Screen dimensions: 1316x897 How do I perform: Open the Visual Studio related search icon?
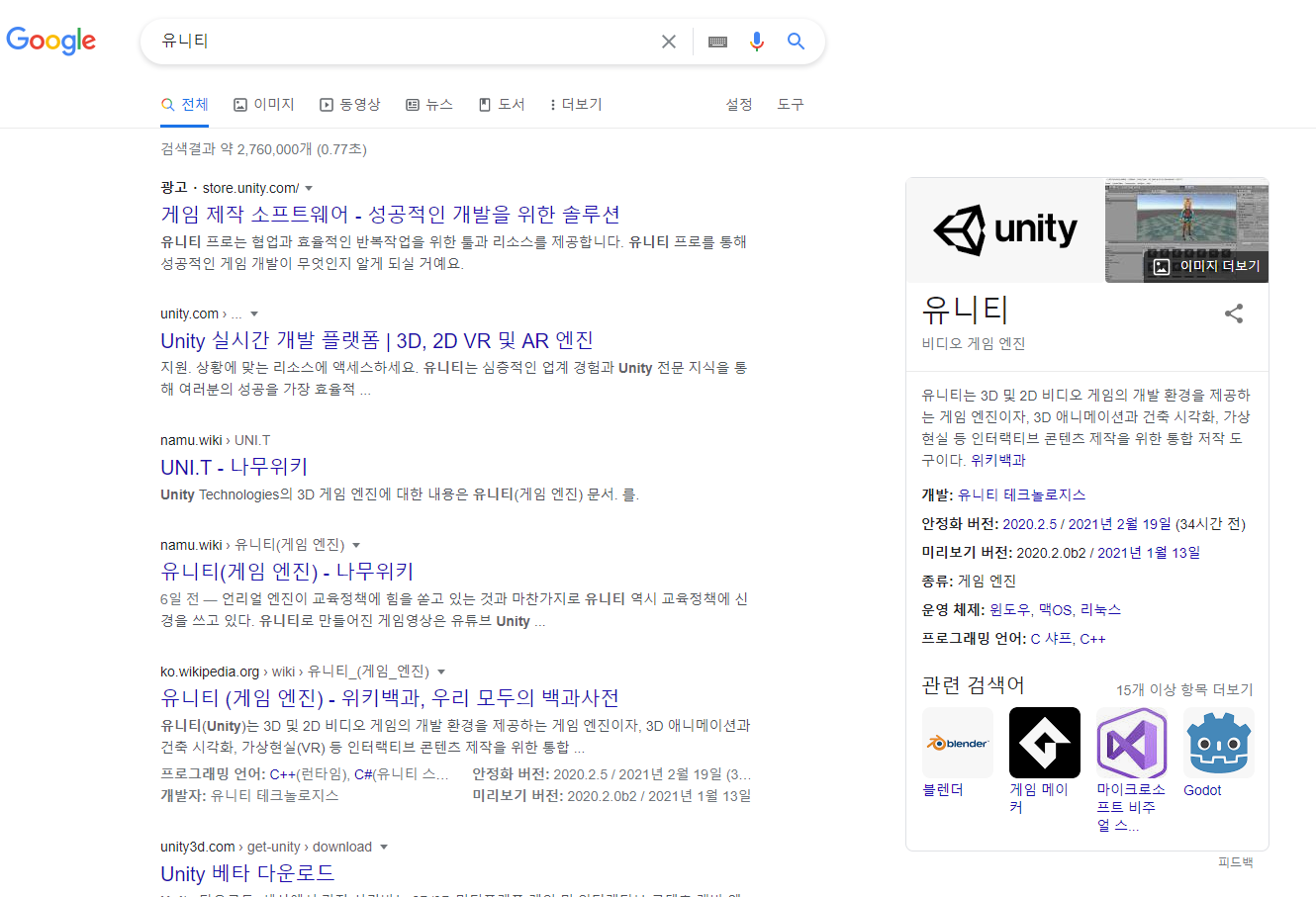[1132, 743]
